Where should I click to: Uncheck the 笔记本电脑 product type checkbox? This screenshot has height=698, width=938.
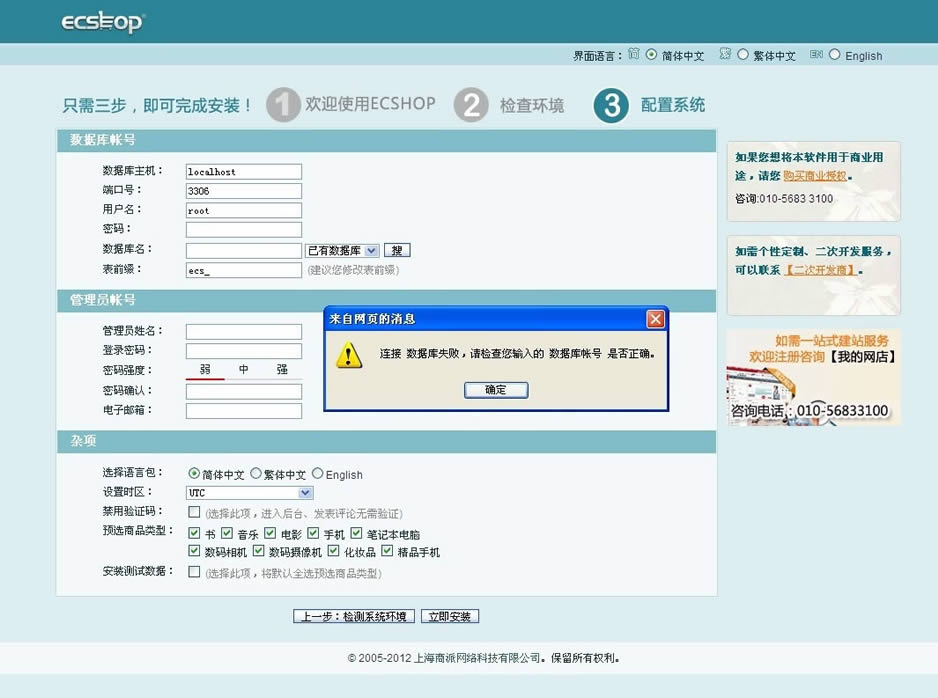click(357, 533)
